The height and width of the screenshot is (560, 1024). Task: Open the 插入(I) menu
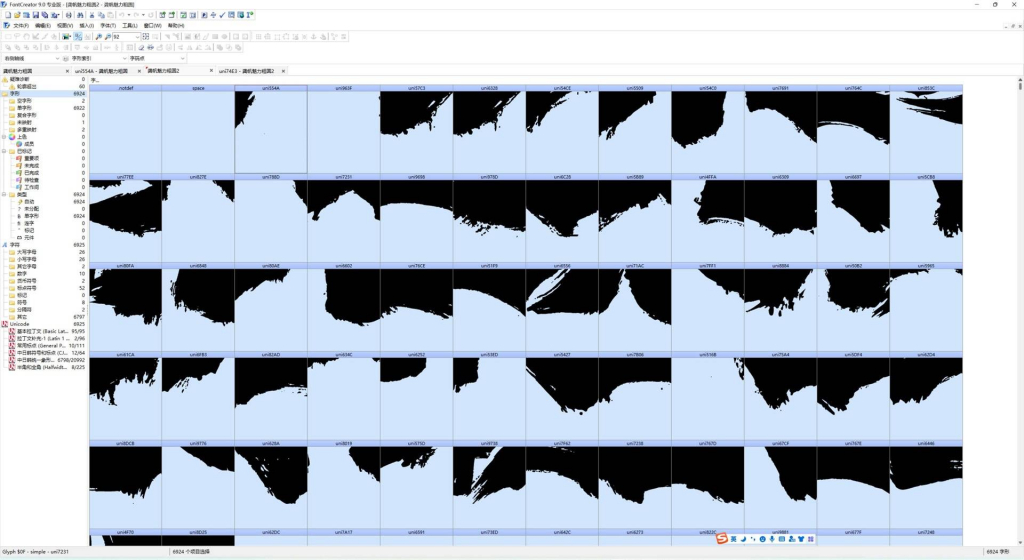(x=86, y=25)
